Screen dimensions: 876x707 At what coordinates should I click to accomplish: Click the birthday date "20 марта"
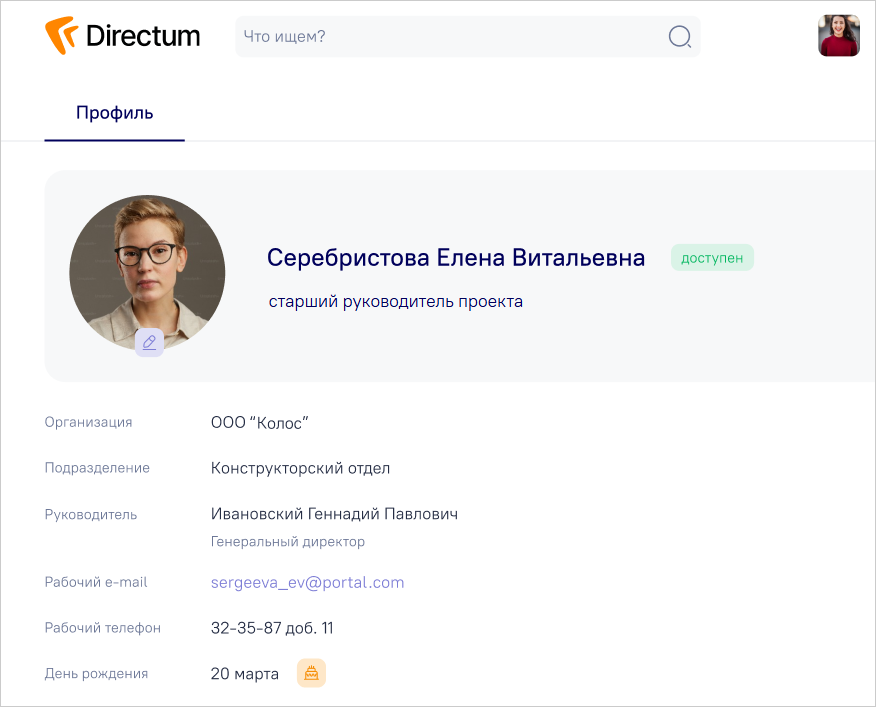(x=245, y=674)
